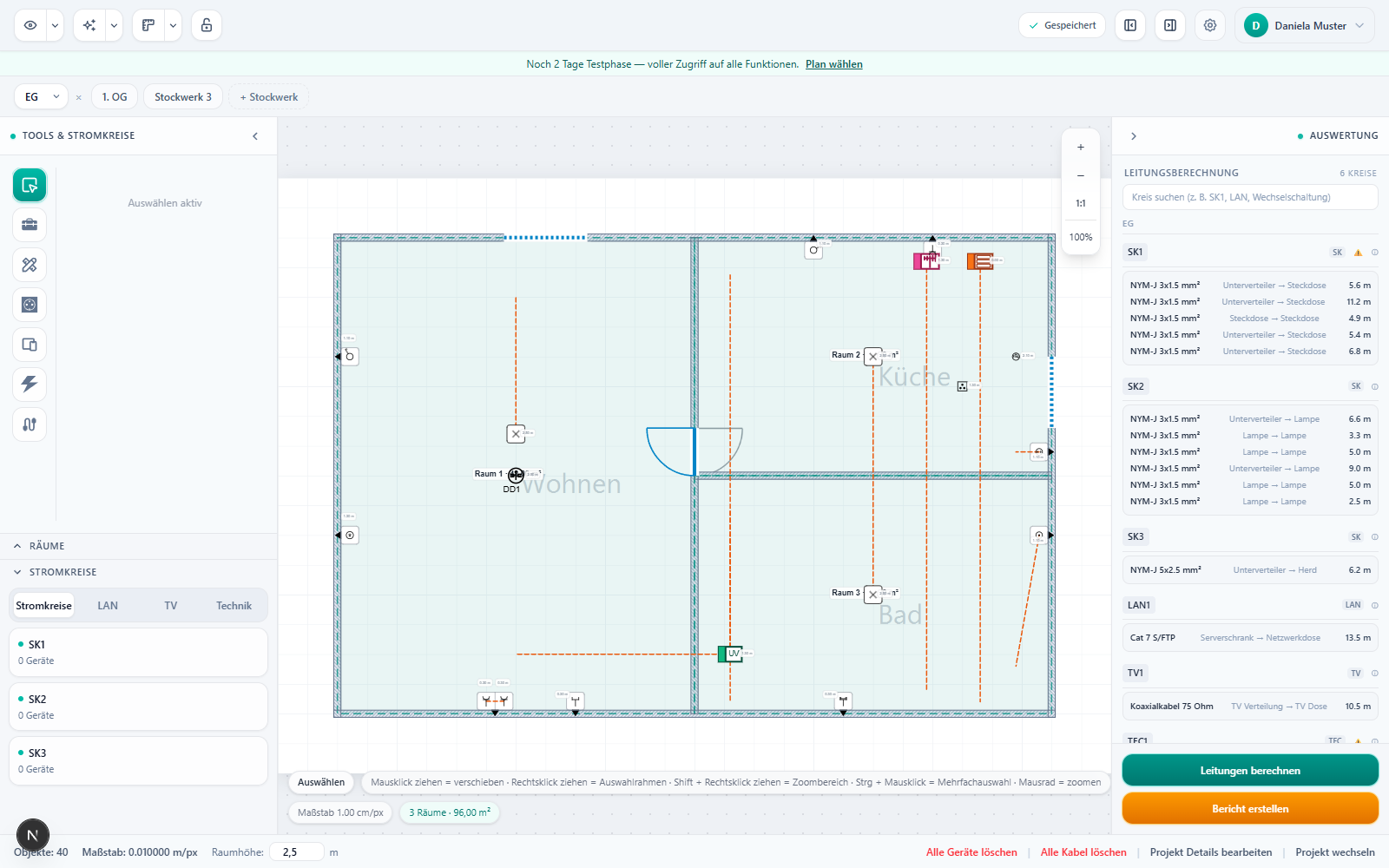This screenshot has height=868, width=1389.
Task: Open the devices icon in left sidebar
Action: point(30,345)
